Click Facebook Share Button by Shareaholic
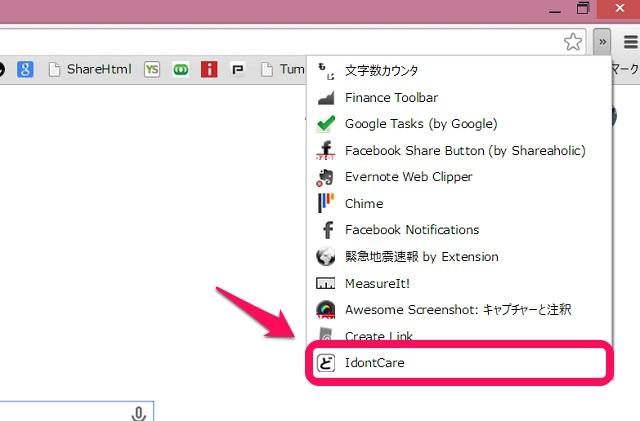Image resolution: width=640 pixels, height=421 pixels. tap(464, 150)
